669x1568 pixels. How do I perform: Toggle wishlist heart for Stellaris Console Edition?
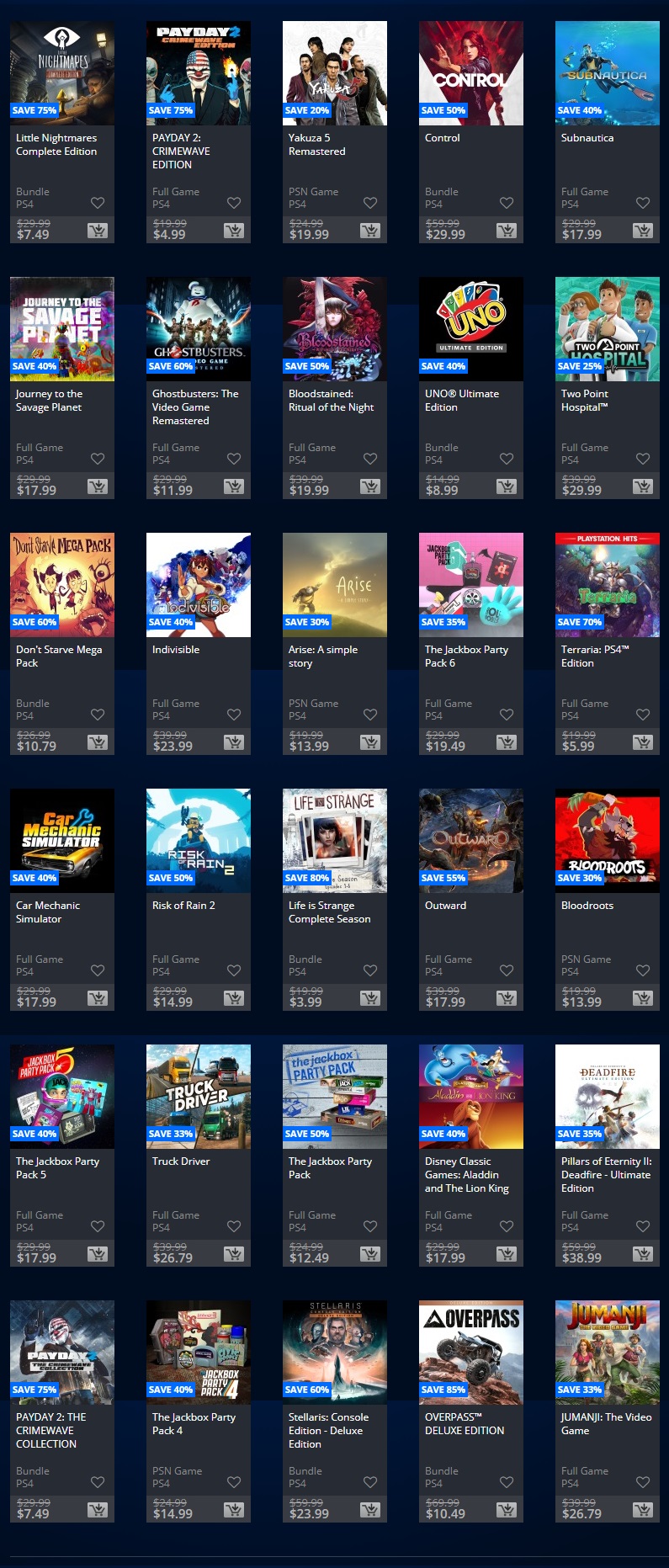(x=370, y=1482)
